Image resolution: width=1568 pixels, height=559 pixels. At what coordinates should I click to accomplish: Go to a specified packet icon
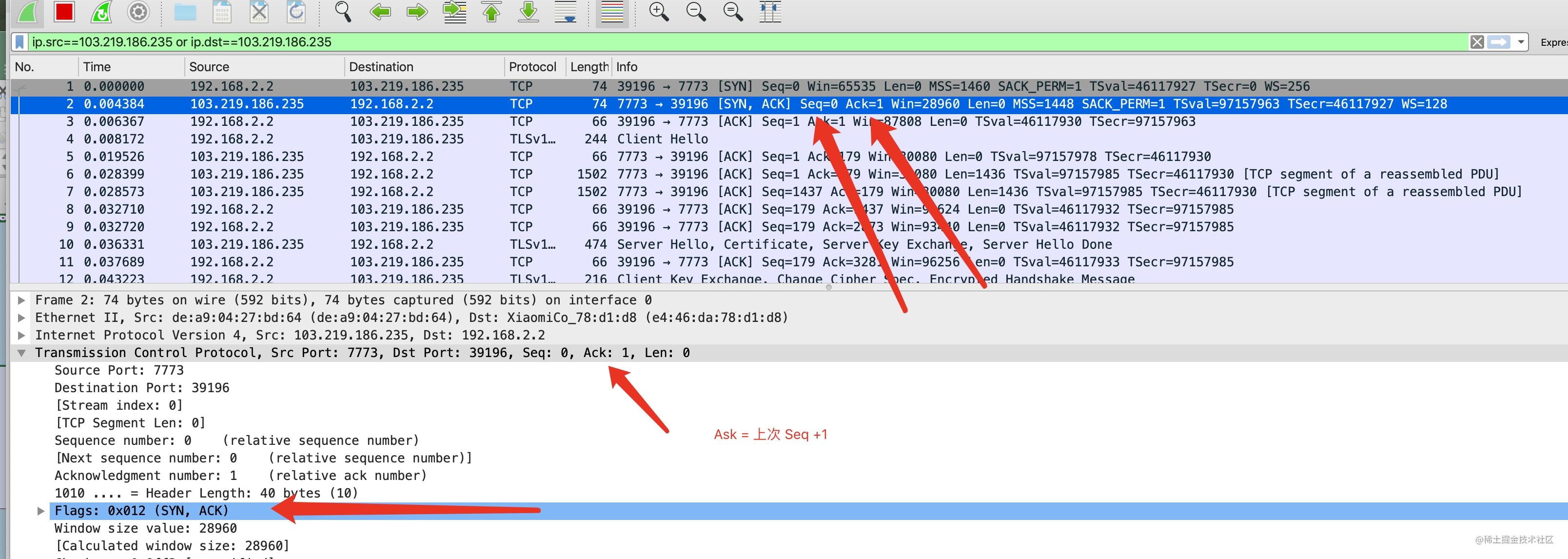coord(455,12)
